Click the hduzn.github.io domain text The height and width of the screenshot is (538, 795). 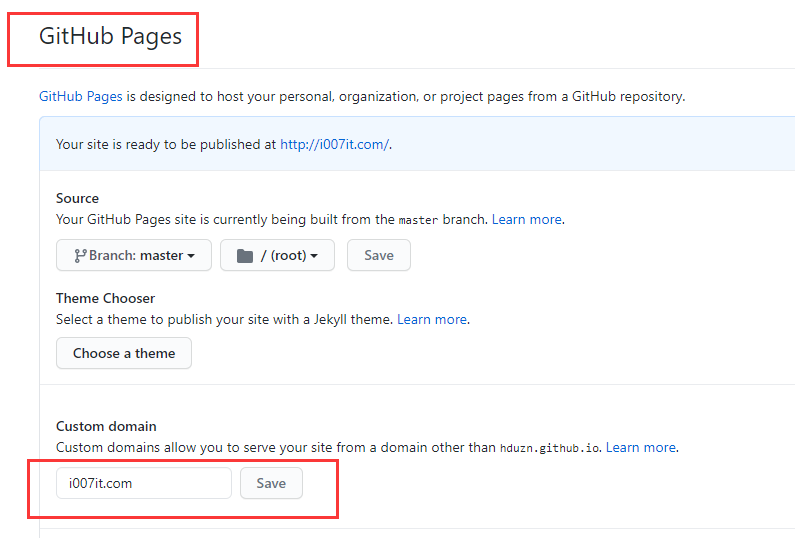[550, 448]
